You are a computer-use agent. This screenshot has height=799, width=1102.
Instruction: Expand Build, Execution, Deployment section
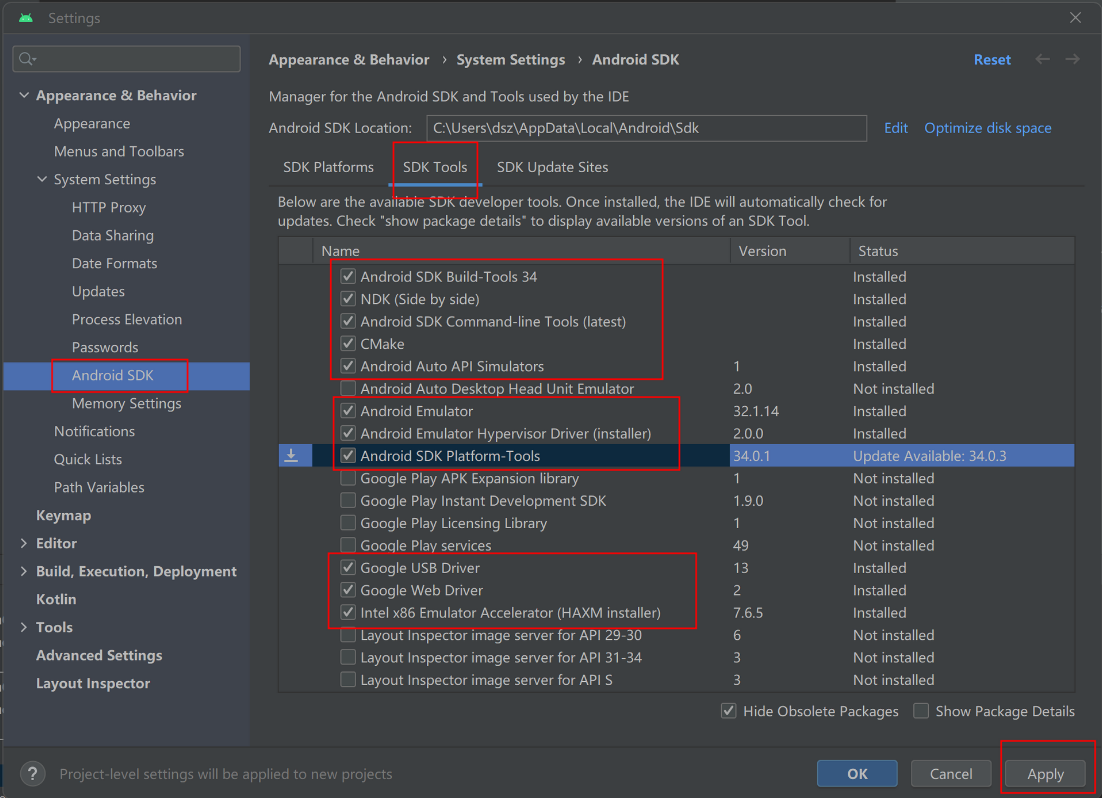click(24, 571)
